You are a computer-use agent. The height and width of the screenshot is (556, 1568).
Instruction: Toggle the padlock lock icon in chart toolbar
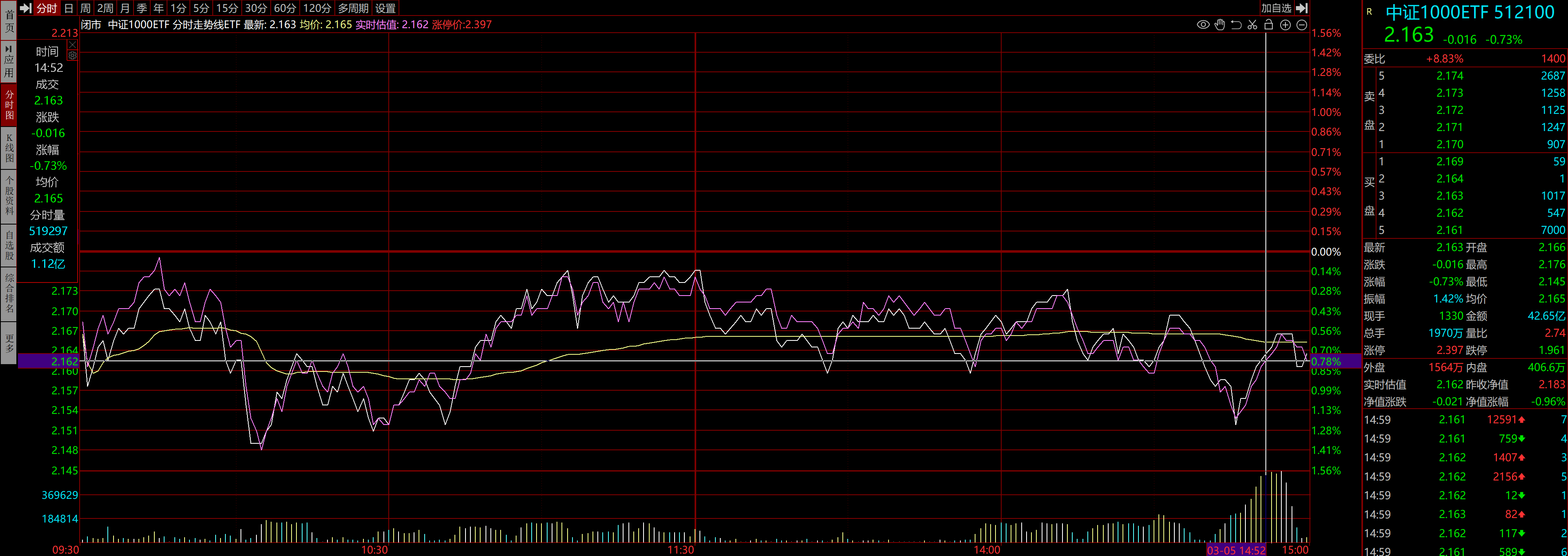point(1269,25)
